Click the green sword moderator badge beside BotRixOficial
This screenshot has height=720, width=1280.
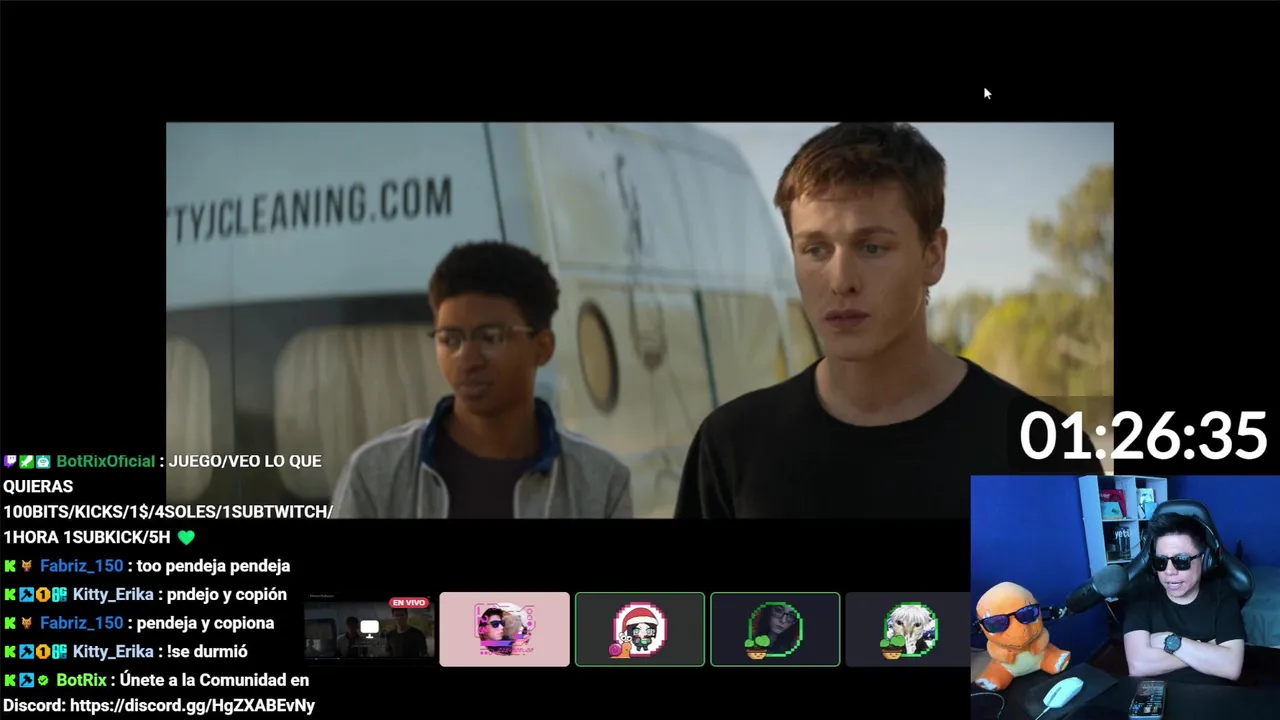point(26,461)
